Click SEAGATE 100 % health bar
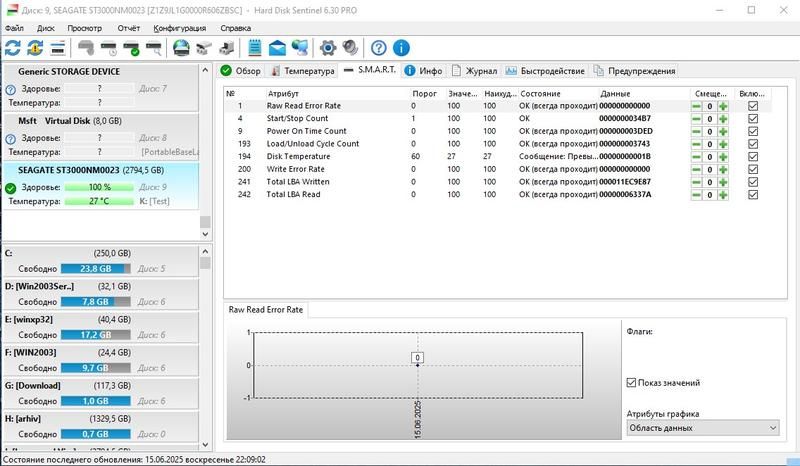This screenshot has height=466, width=800. tap(99, 187)
